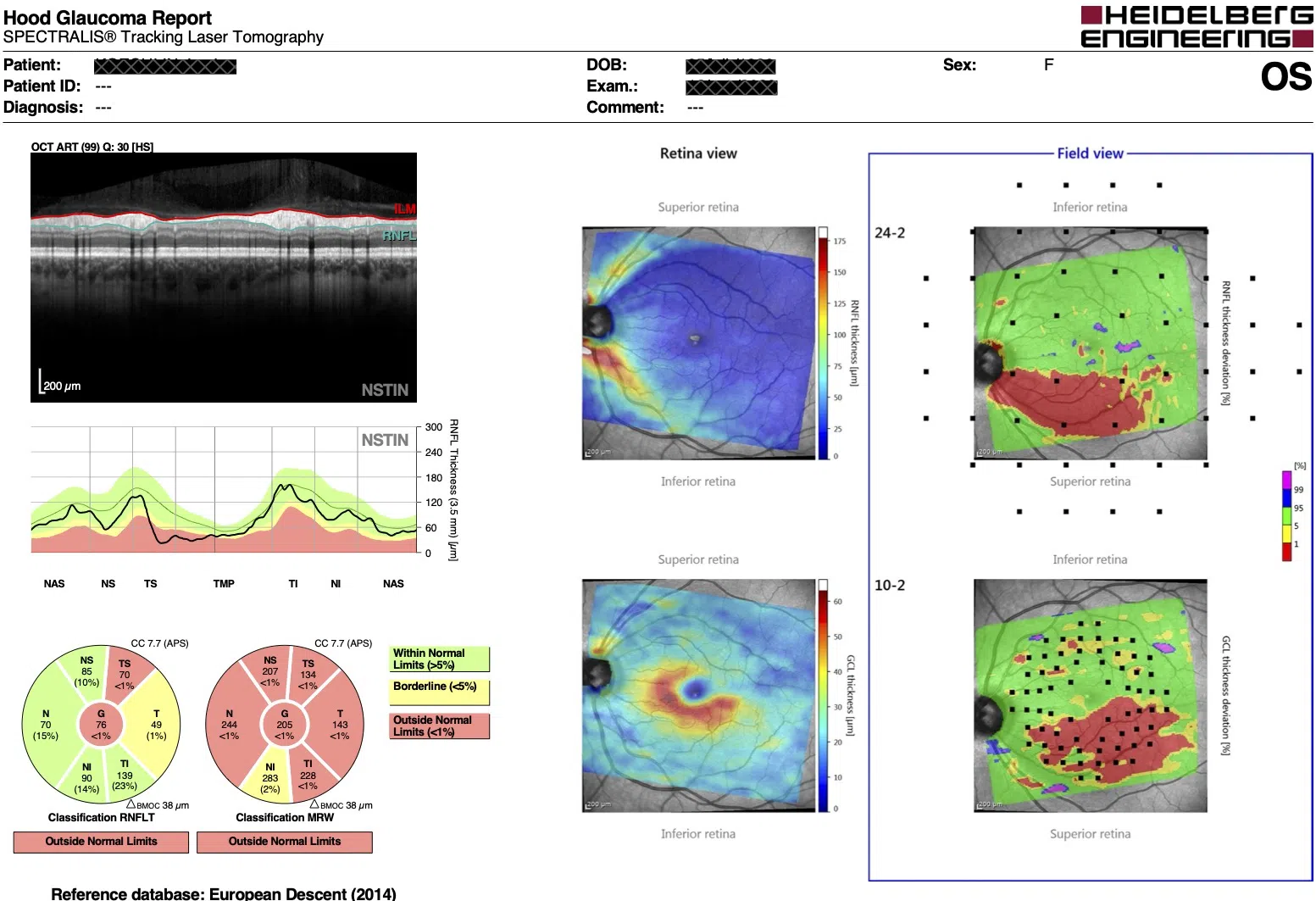Viewport: 1316px width, 901px height.
Task: Click the RNFL thickness profile graph
Action: [224, 490]
